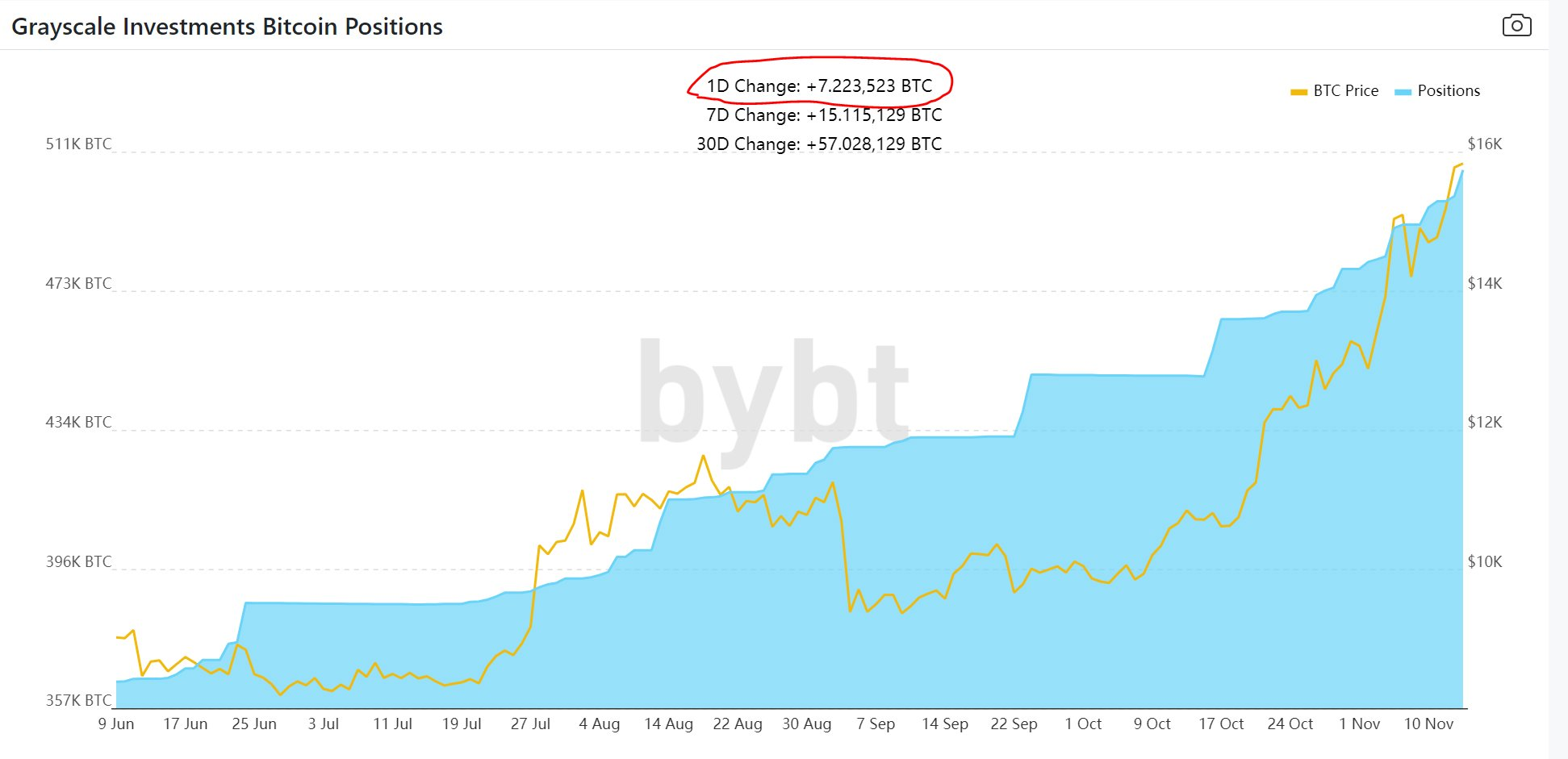
Task: Click the 473K BTC axis label
Action: click(x=78, y=283)
